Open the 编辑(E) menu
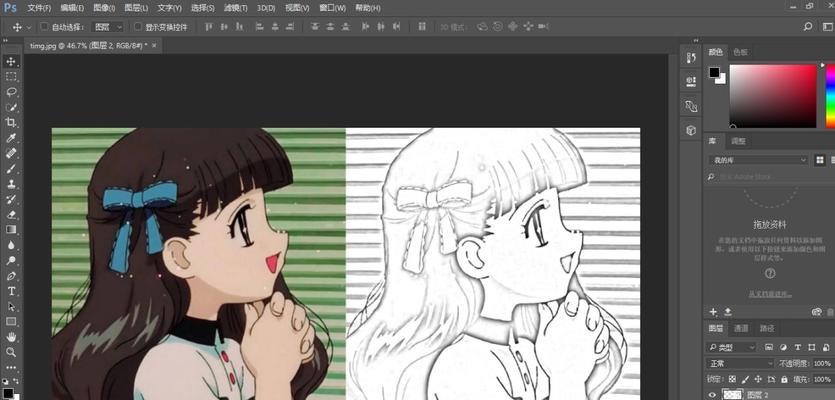 point(72,8)
